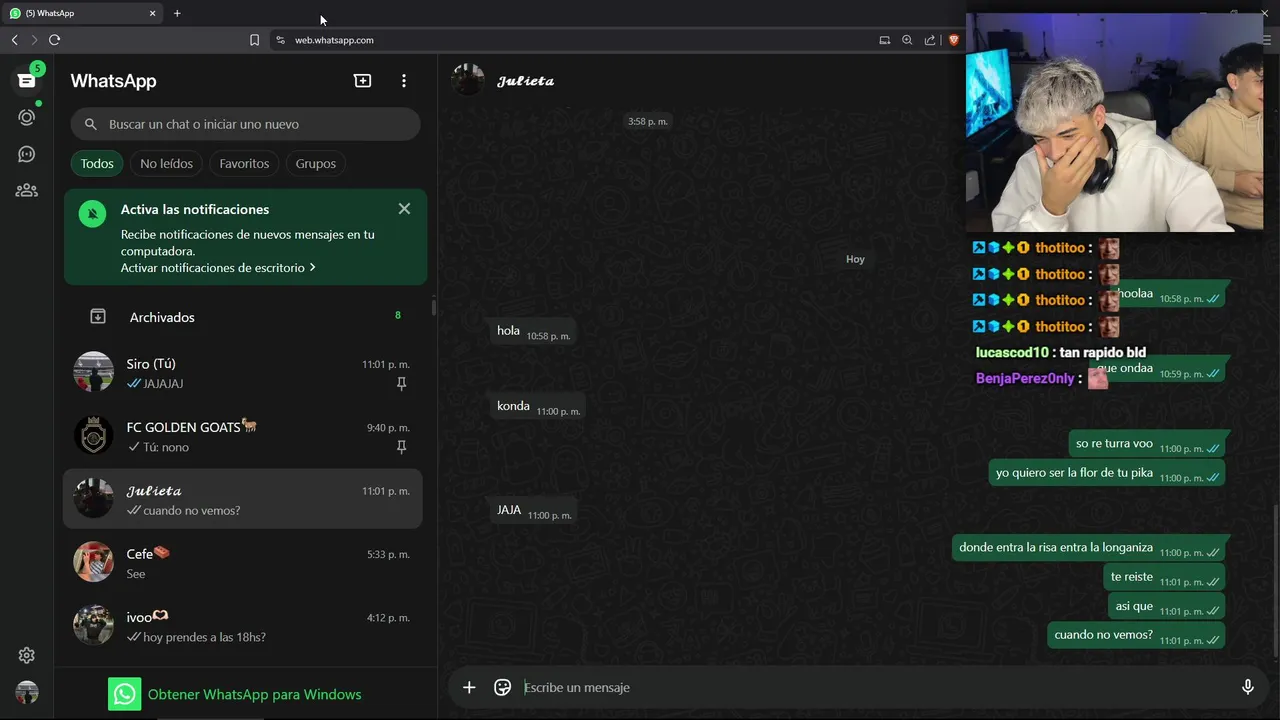Open the profile avatar at the sidebar bottom
The height and width of the screenshot is (720, 1280).
(27, 692)
